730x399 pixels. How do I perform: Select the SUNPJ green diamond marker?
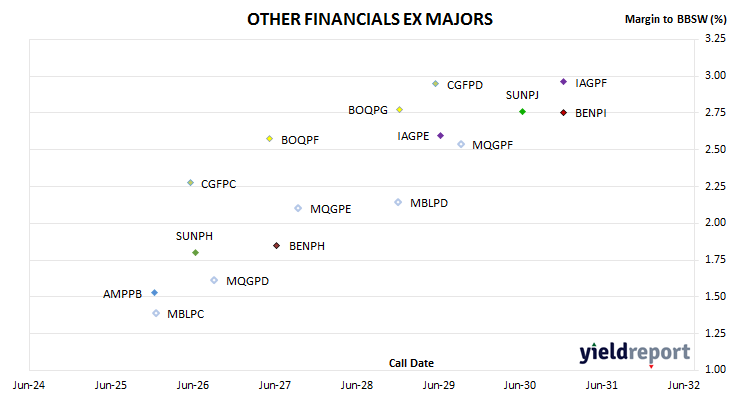(x=522, y=112)
